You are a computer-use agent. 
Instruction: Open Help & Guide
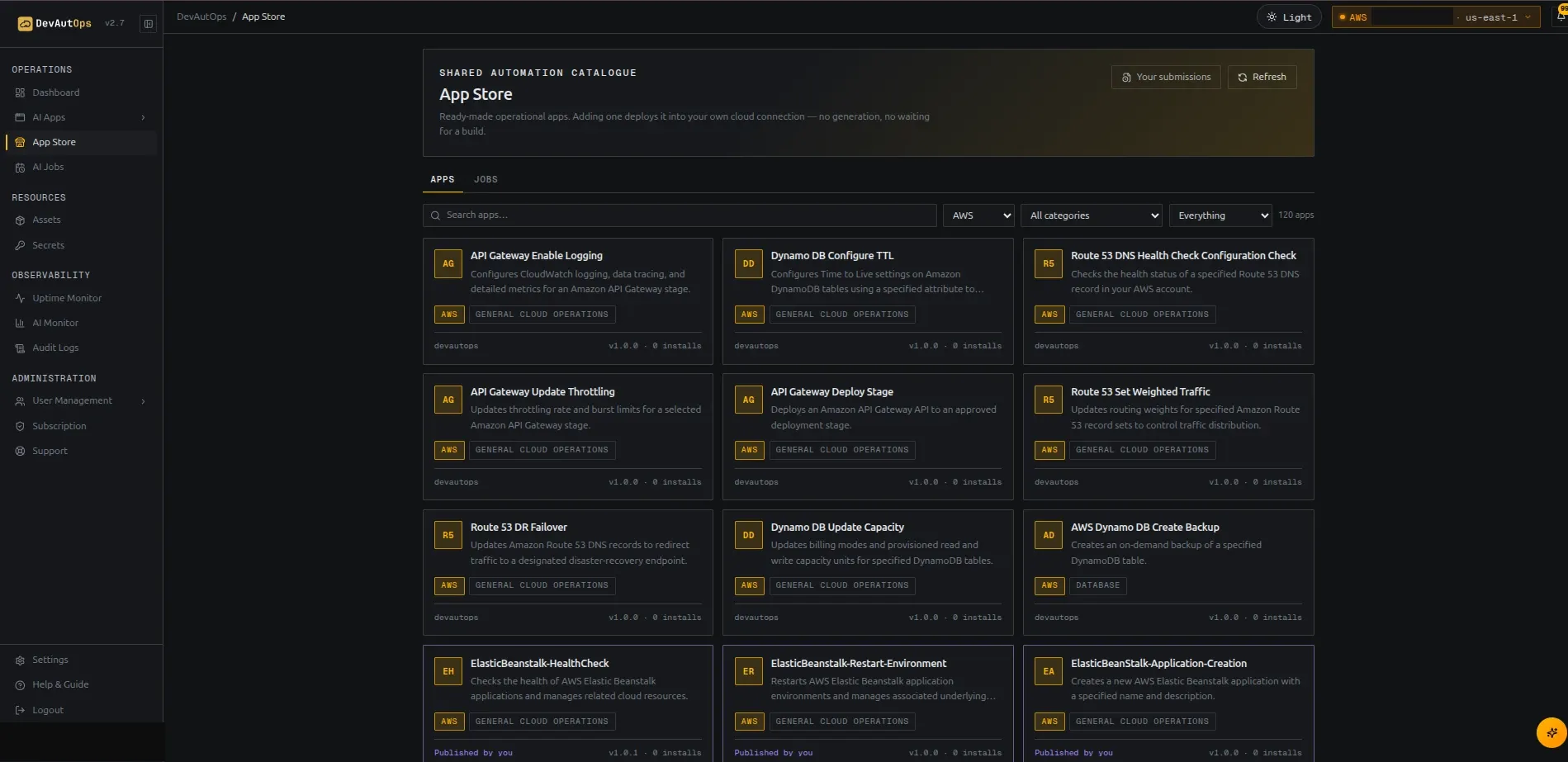click(x=80, y=684)
